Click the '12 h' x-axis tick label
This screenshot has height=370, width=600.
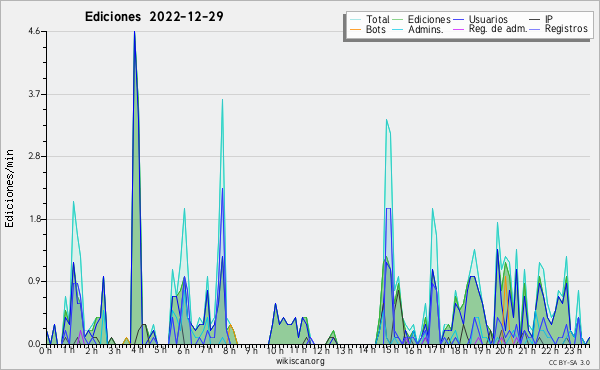tap(321, 350)
